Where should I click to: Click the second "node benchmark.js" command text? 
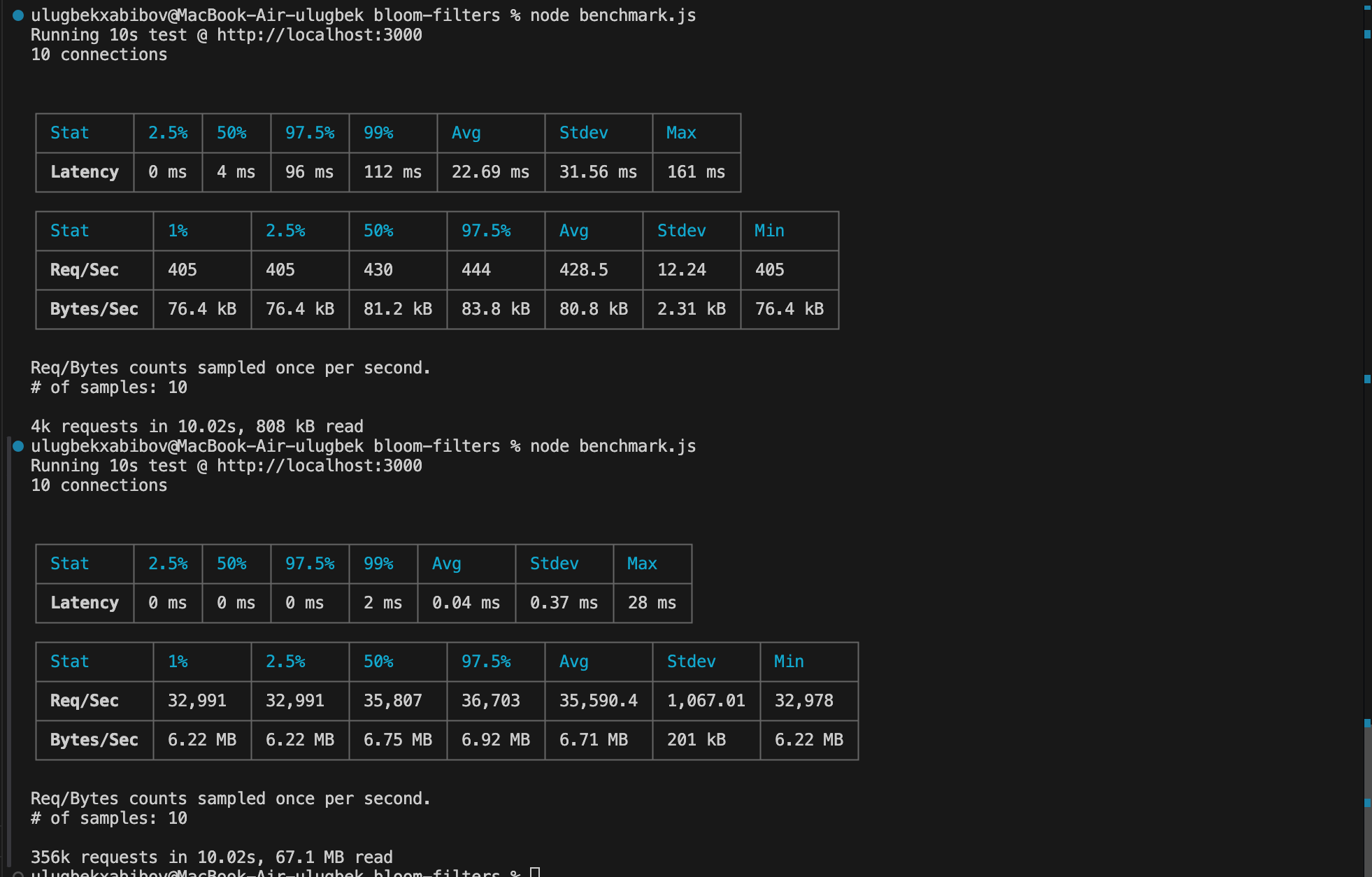click(x=613, y=446)
